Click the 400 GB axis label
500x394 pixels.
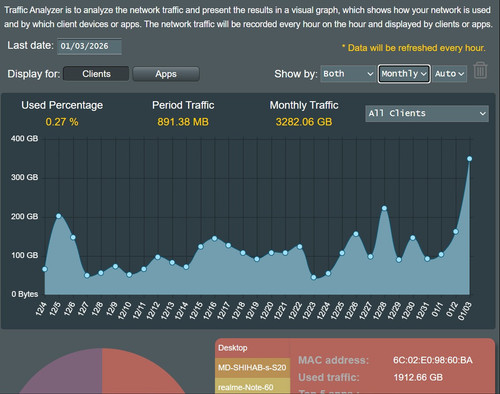pos(25,139)
